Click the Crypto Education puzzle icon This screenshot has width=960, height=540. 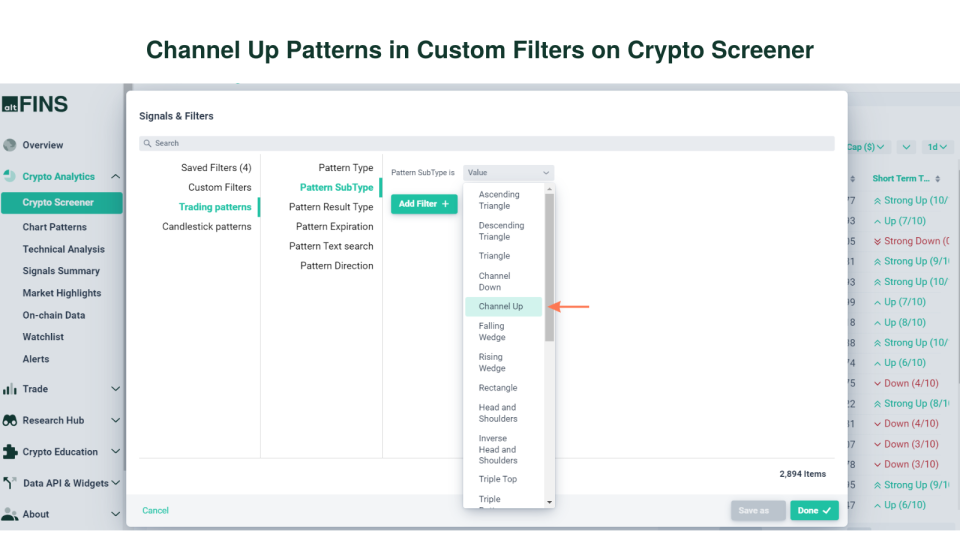pos(10,451)
